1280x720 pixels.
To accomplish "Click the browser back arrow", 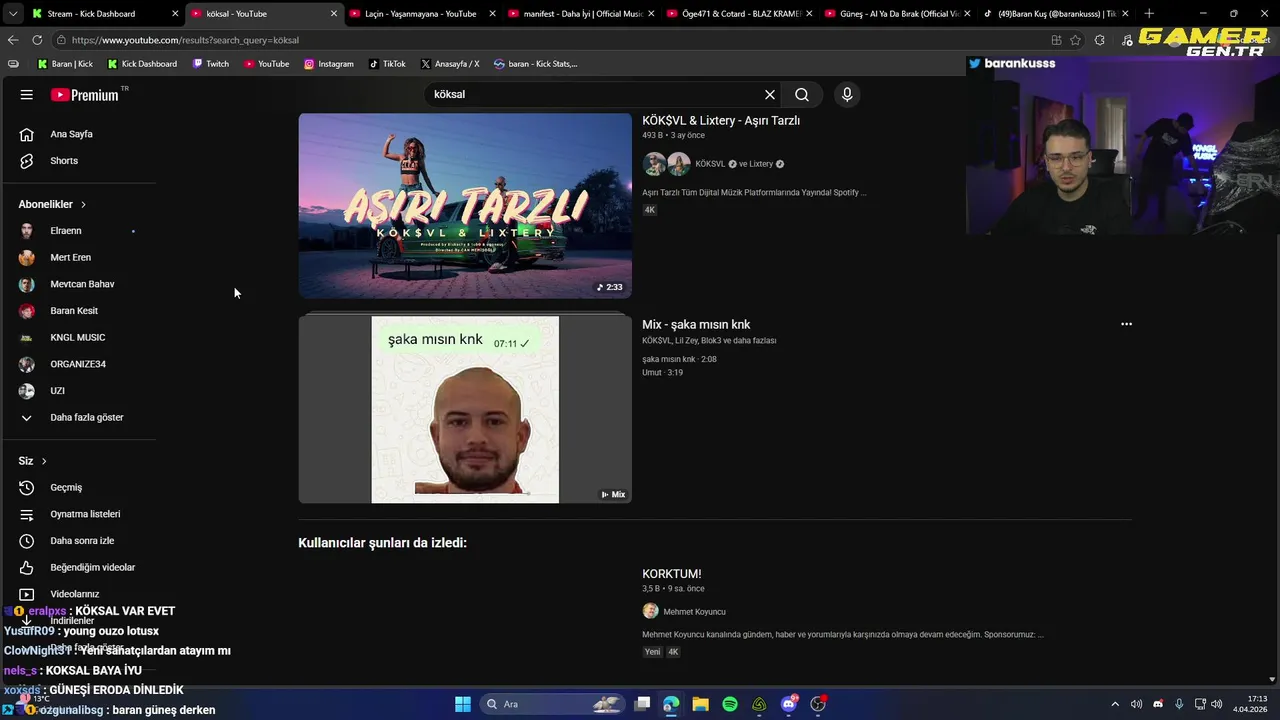I will point(13,40).
